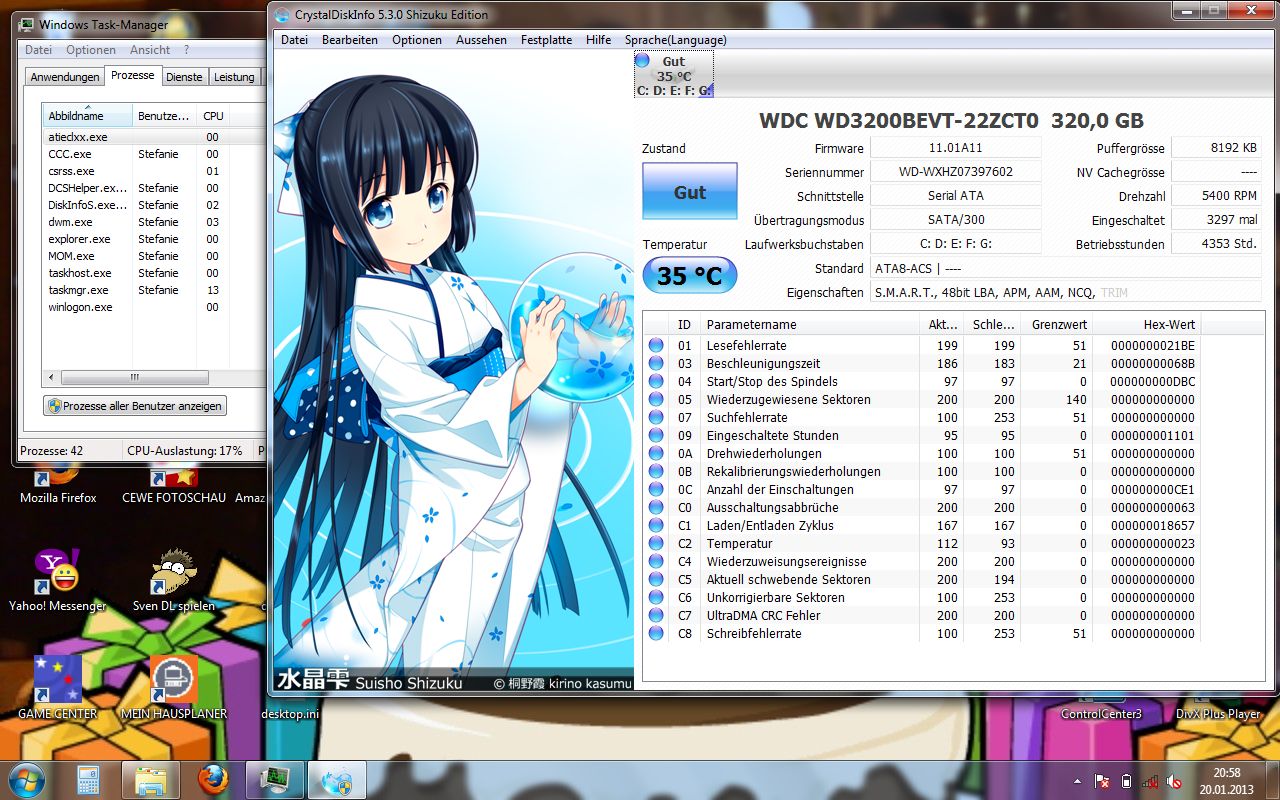Open the Calculator taskbar icon
The image size is (1280, 800).
(90, 779)
